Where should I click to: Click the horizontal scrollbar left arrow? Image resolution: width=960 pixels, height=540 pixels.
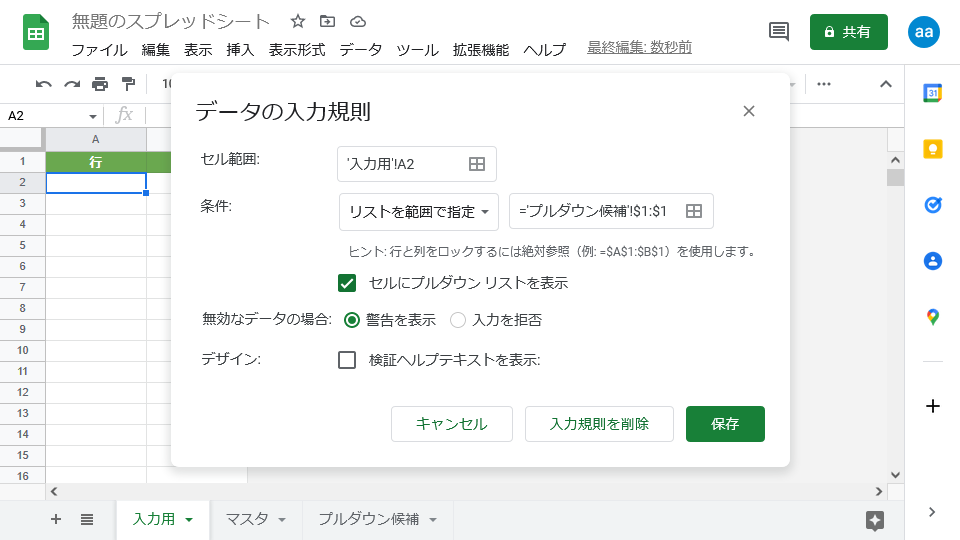tap(54, 491)
